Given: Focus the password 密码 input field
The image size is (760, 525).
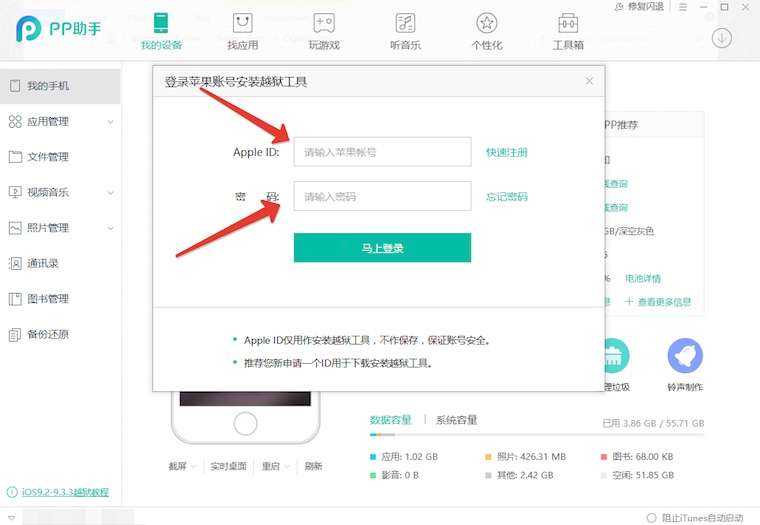Looking at the screenshot, I should pyautogui.click(x=382, y=196).
